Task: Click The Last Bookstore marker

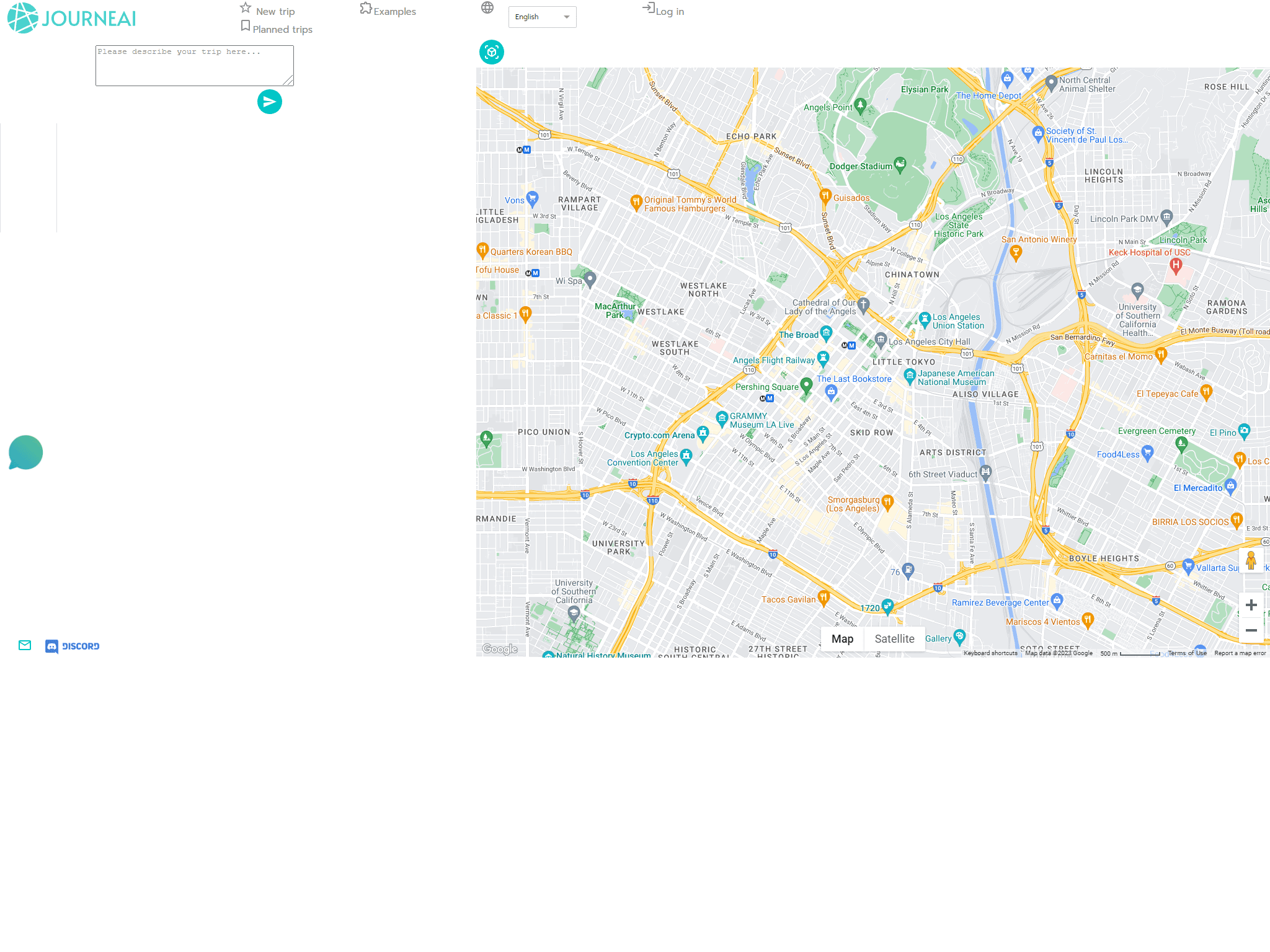Action: click(x=831, y=391)
